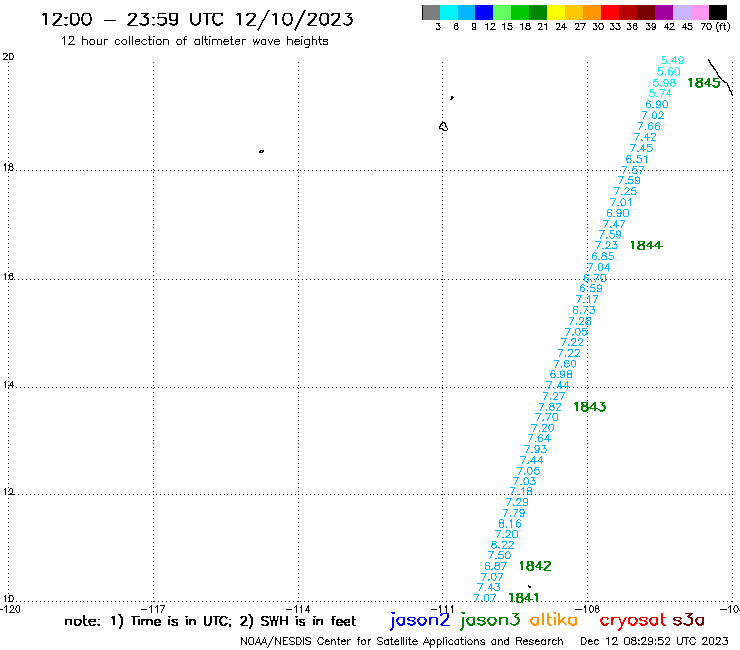Screen dimensions: 740x650
Task: Click the jason3 satellite legend label
Action: (x=490, y=620)
